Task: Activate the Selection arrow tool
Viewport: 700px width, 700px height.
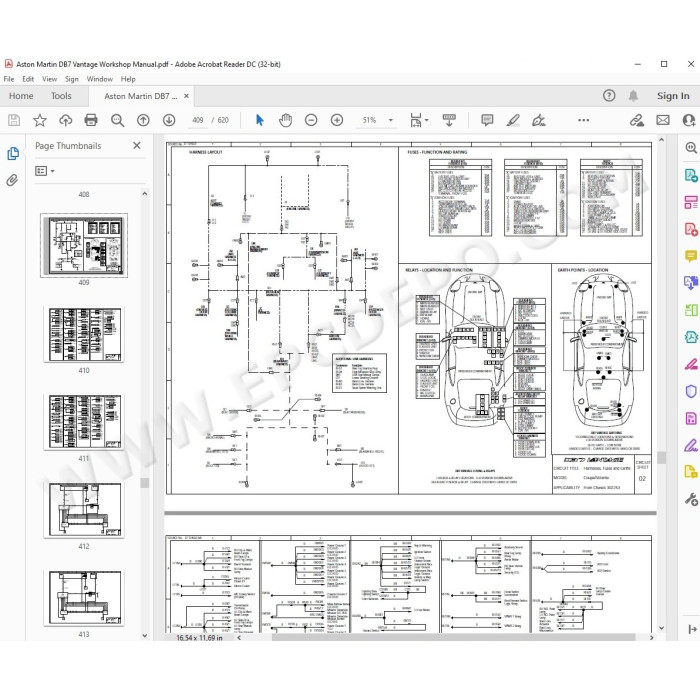Action: pyautogui.click(x=259, y=120)
